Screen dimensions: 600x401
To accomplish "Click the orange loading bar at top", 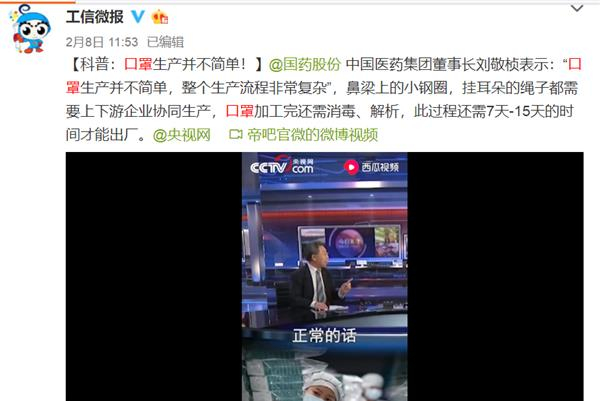I will tap(38, 1).
